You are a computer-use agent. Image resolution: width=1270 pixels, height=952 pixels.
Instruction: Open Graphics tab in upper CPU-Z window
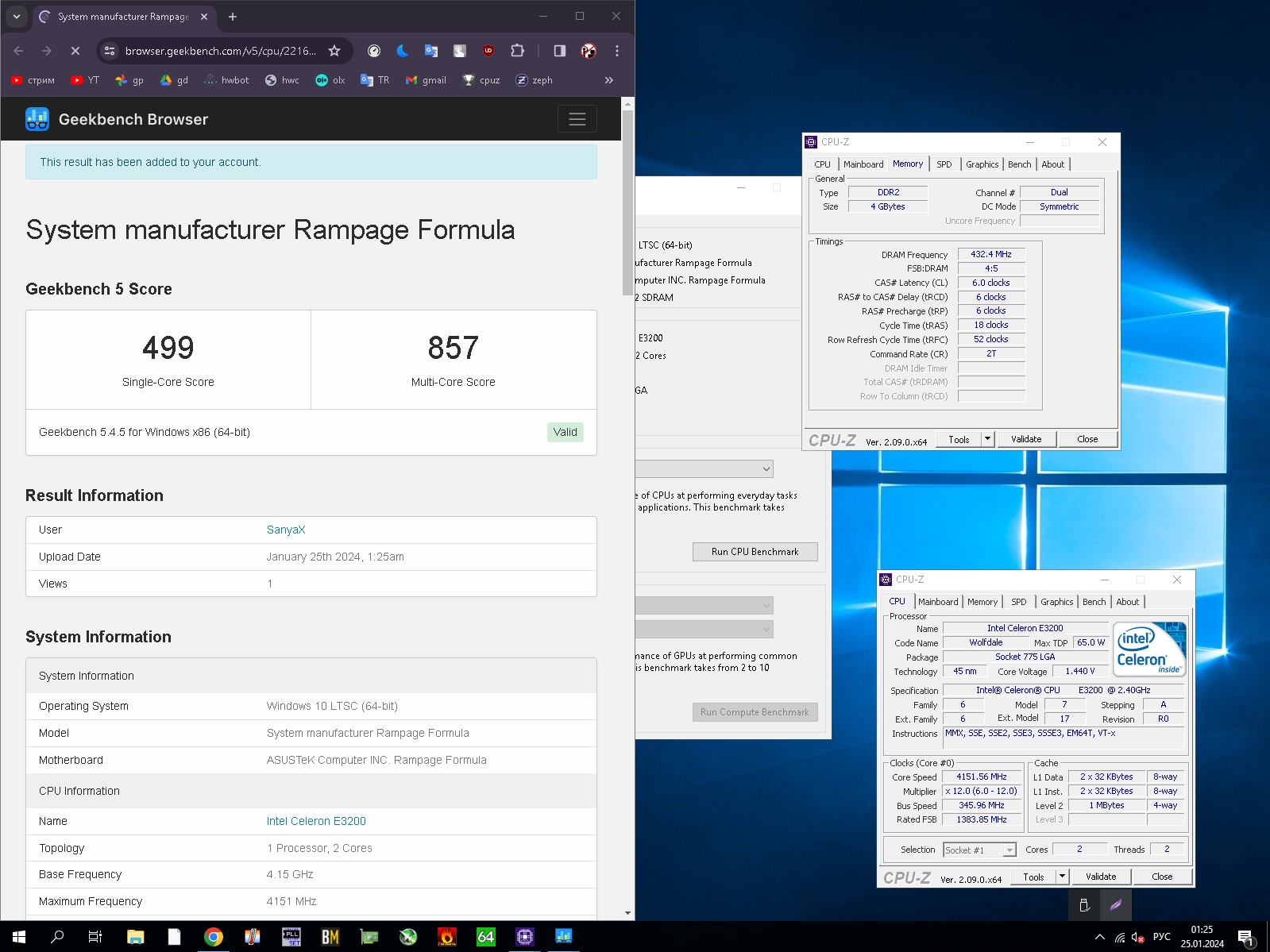[x=982, y=164]
